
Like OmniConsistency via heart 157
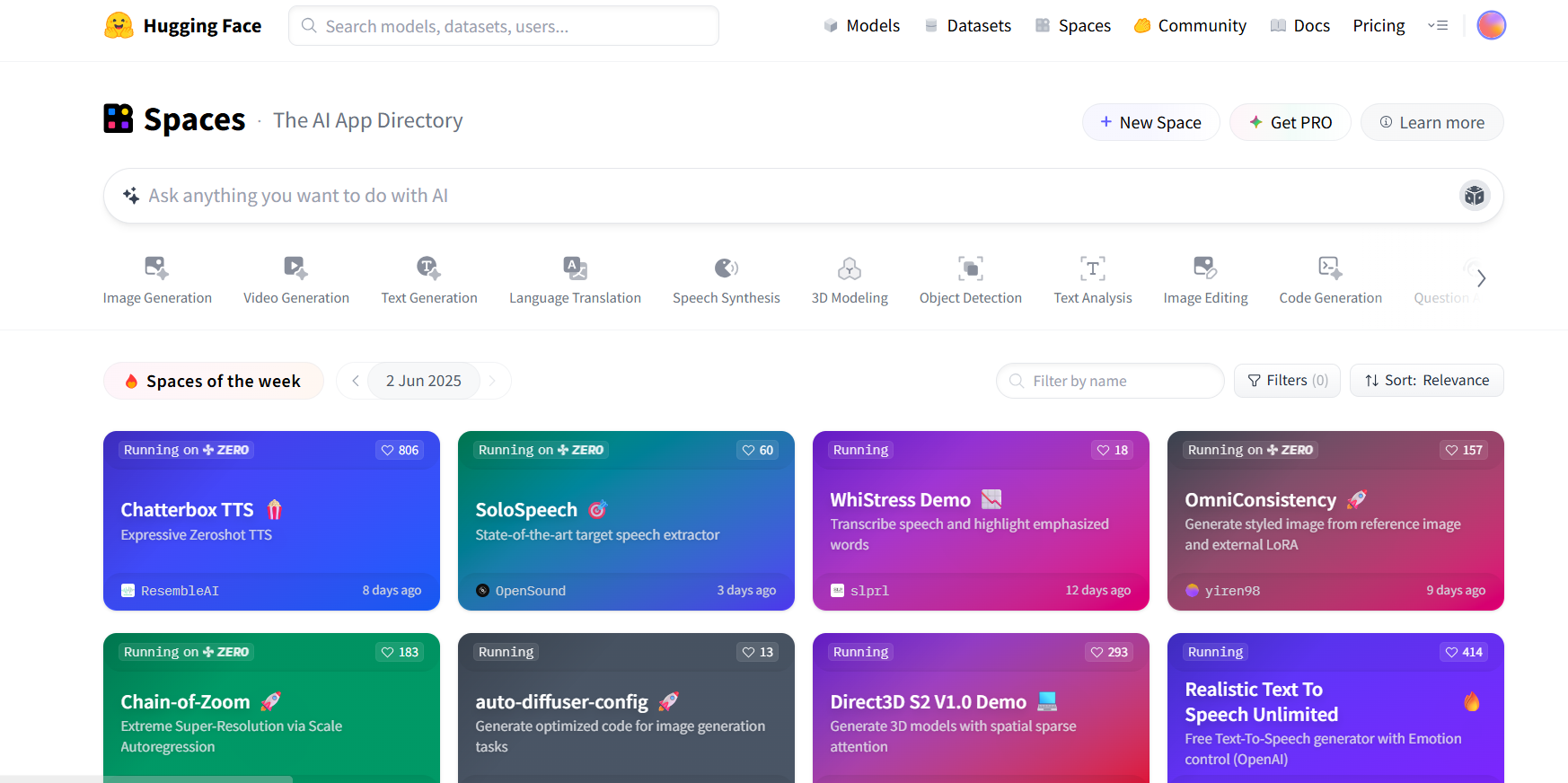[x=1463, y=450]
